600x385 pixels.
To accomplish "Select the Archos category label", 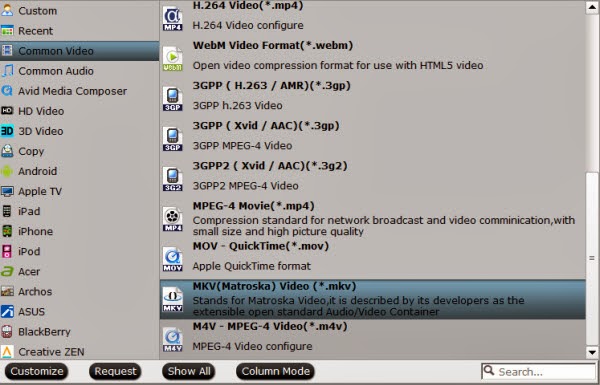I will click(35, 292).
